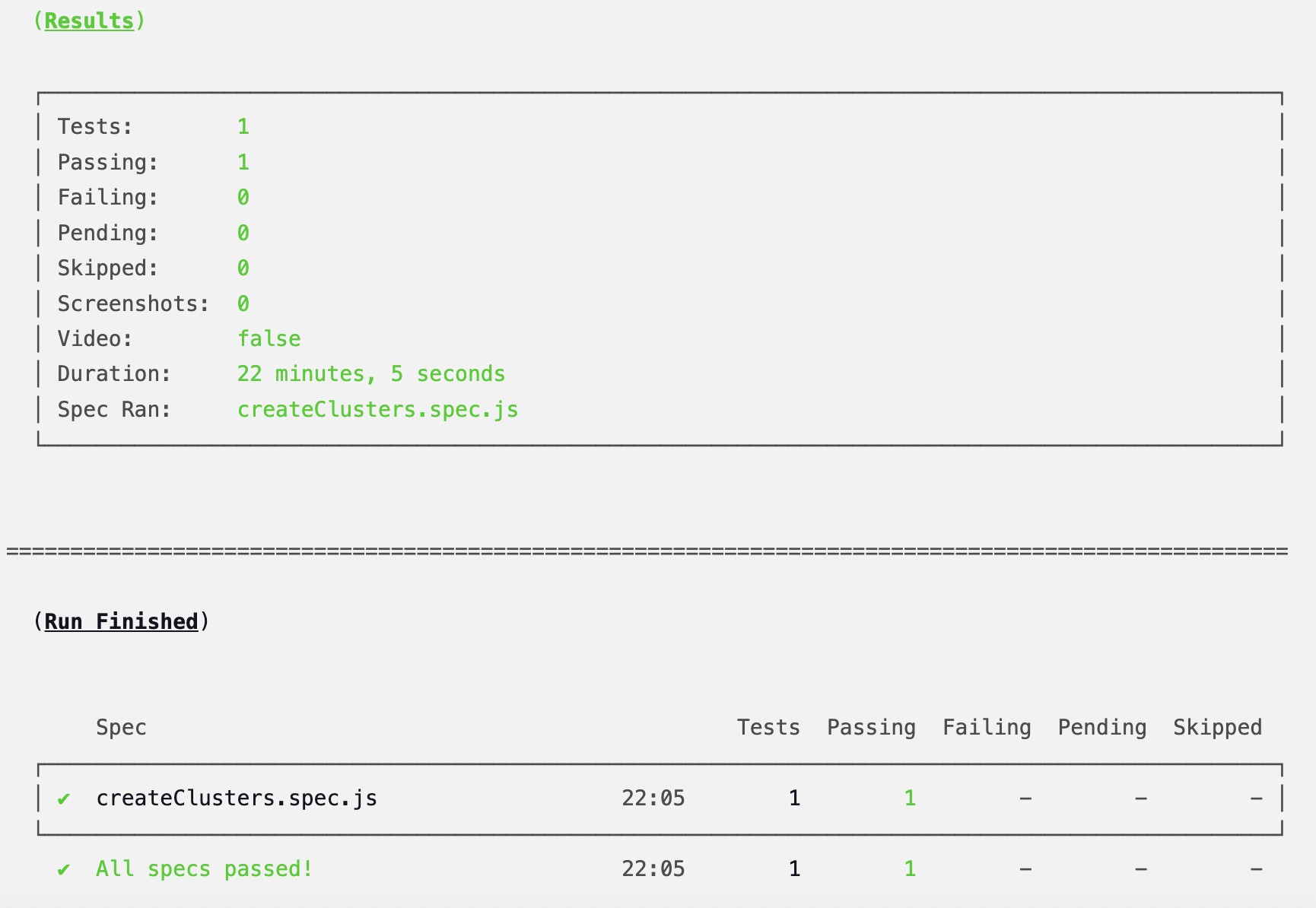This screenshot has height=908, width=1316.
Task: Click the Screenshots label in Results box
Action: pos(133,304)
